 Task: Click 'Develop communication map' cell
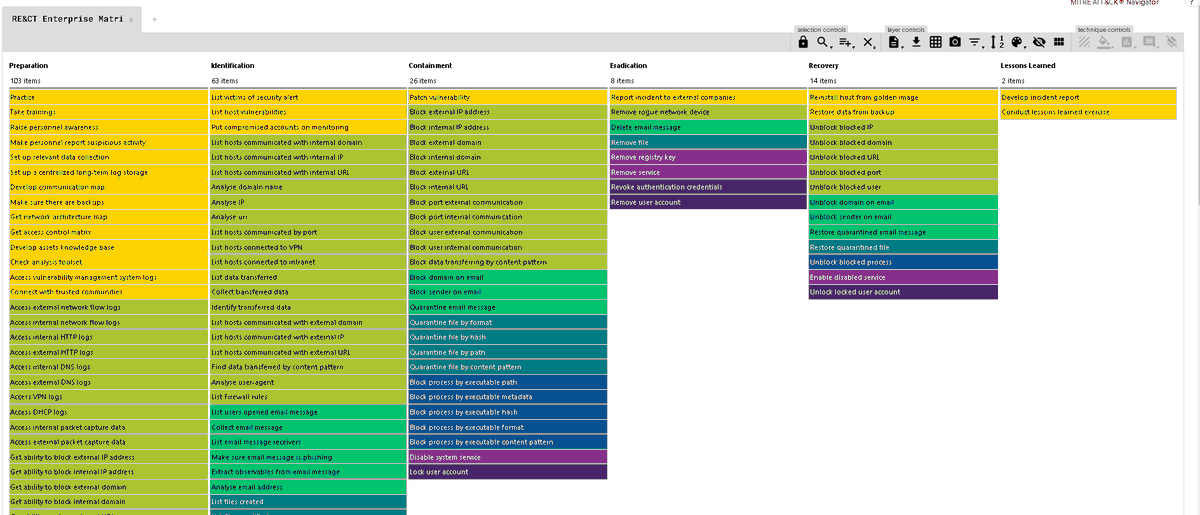(107, 187)
